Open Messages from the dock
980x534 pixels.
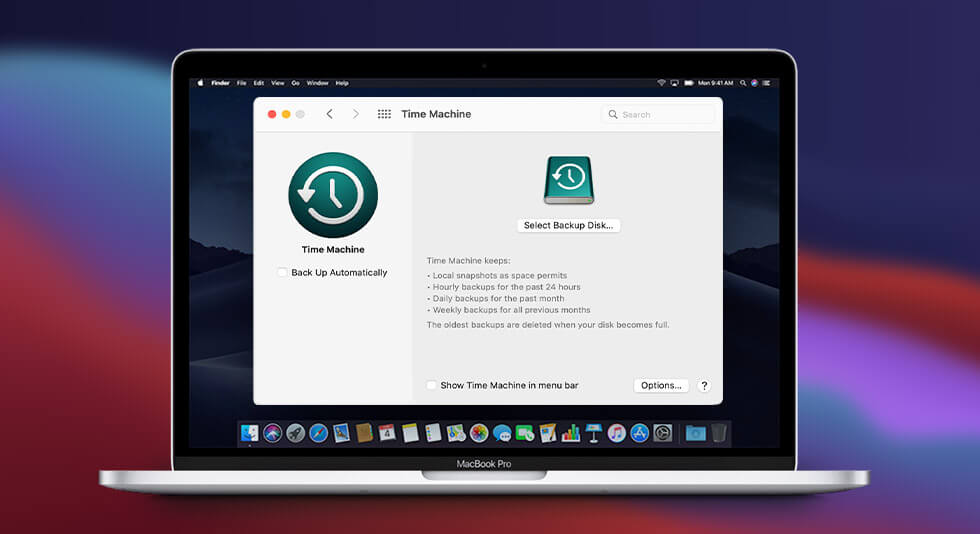[502, 433]
